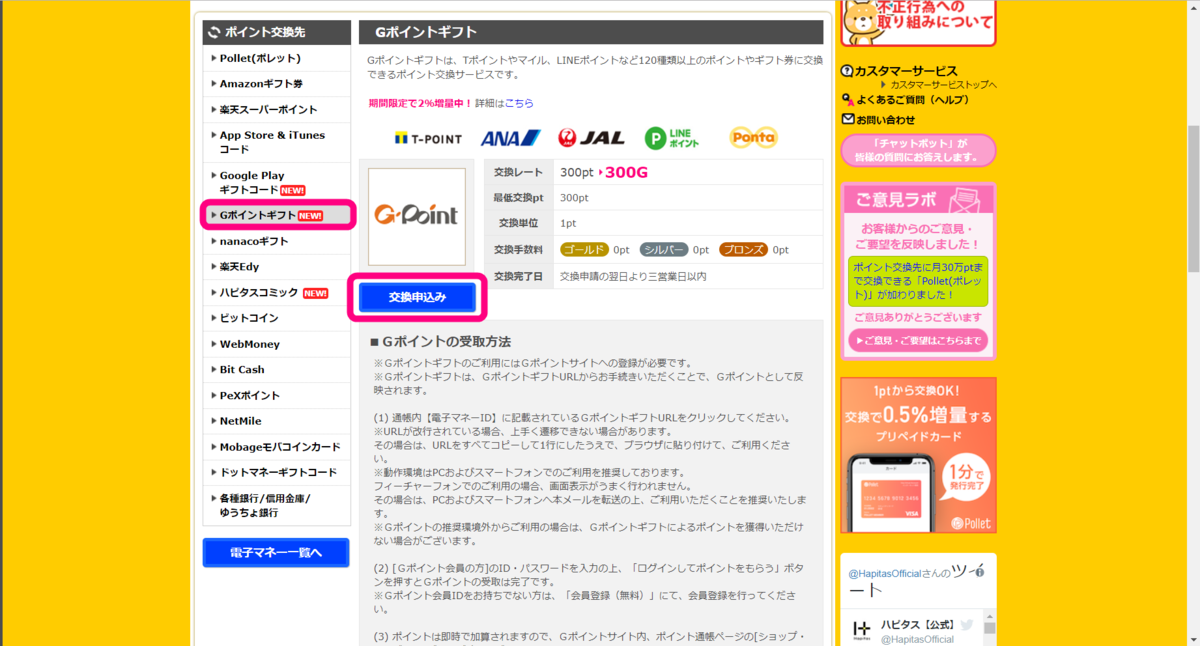Click the Gポイントギフト section title
Screen dimensions: 1200x646
click(426, 32)
